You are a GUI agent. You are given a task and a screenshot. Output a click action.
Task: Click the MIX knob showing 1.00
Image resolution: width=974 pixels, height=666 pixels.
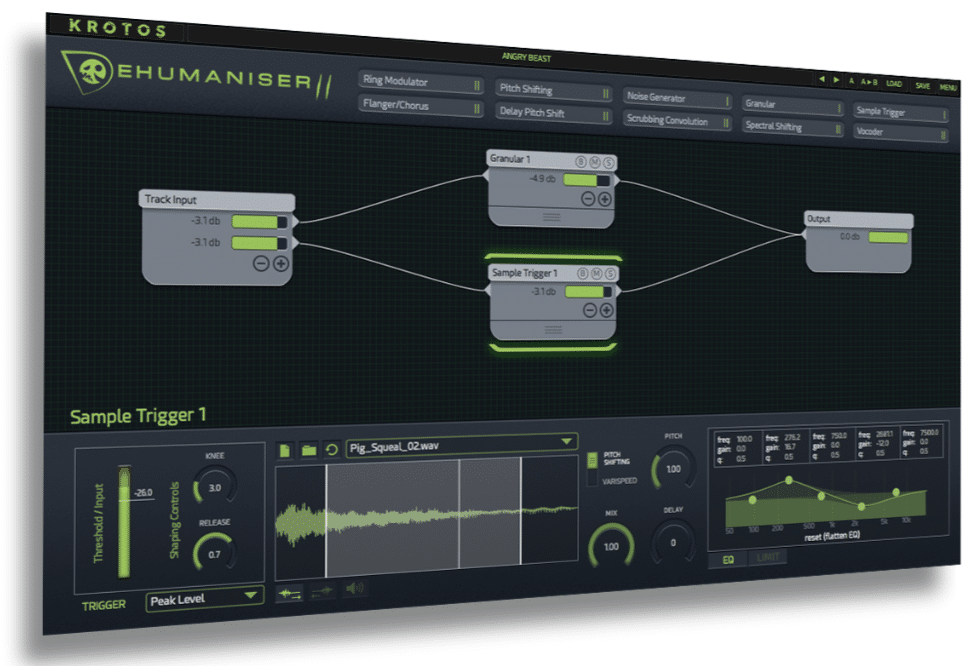pos(611,547)
